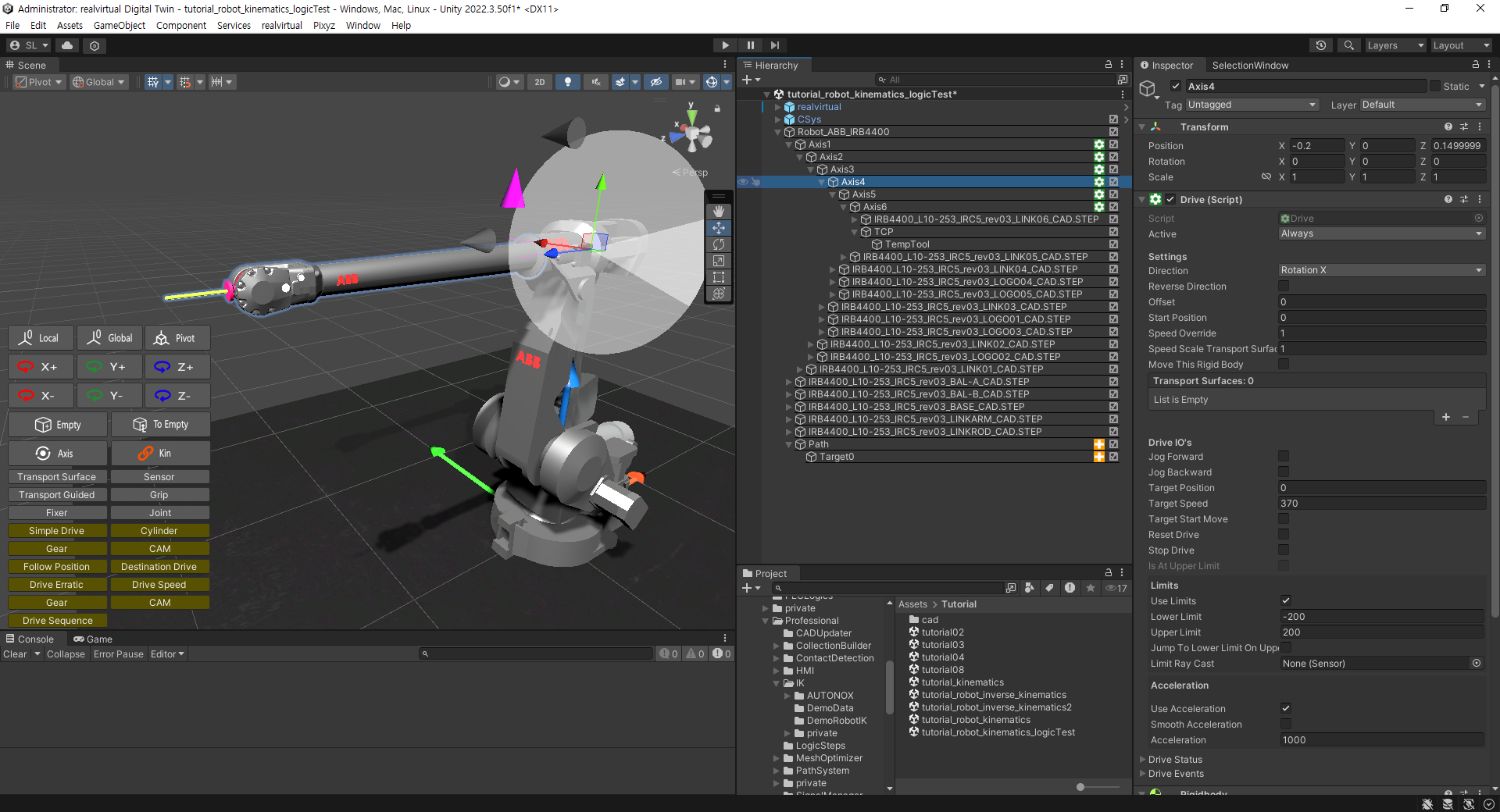Viewport: 1500px width, 812px height.
Task: Start Play mode with play button
Action: tap(725, 45)
